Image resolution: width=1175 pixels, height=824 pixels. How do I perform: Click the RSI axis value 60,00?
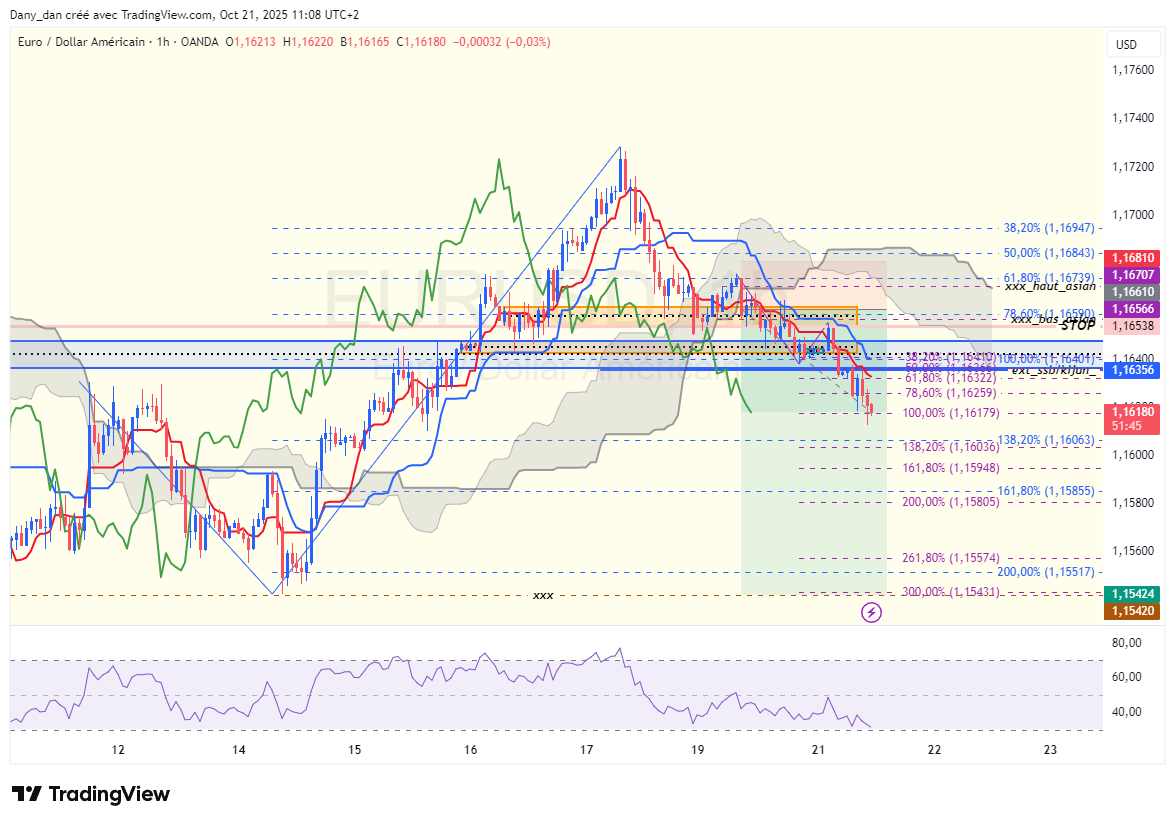click(1127, 677)
